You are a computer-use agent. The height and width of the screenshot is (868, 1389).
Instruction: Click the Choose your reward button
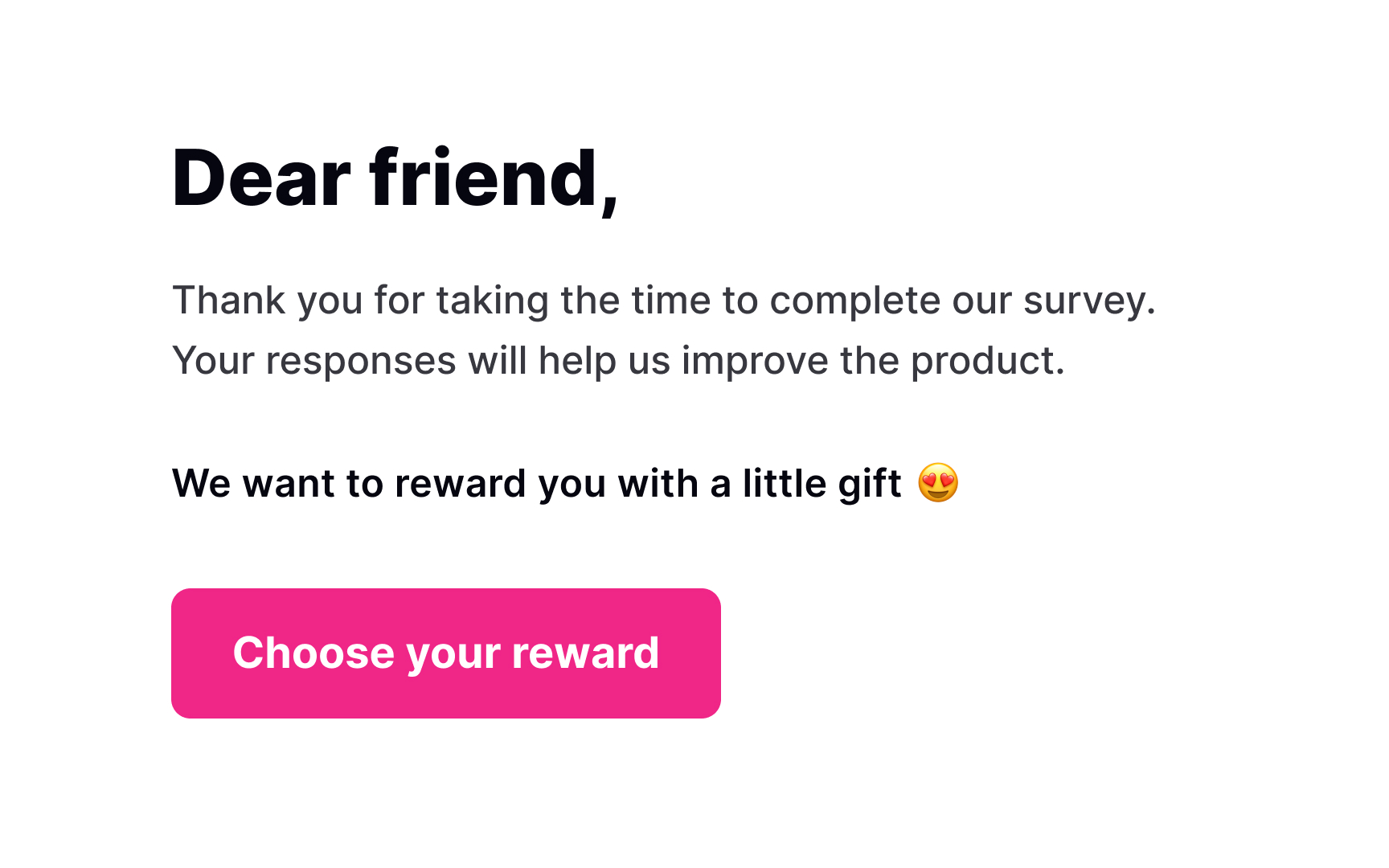click(x=445, y=653)
